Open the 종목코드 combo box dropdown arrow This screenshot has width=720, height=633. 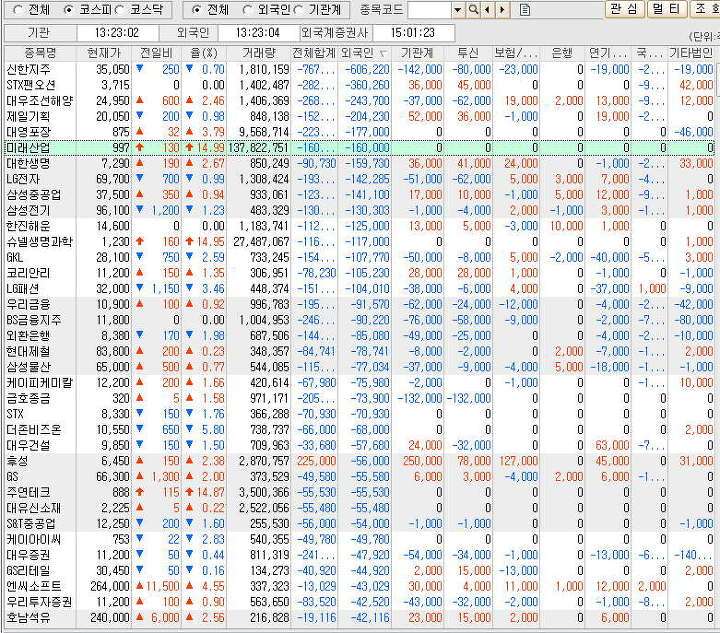tap(458, 10)
